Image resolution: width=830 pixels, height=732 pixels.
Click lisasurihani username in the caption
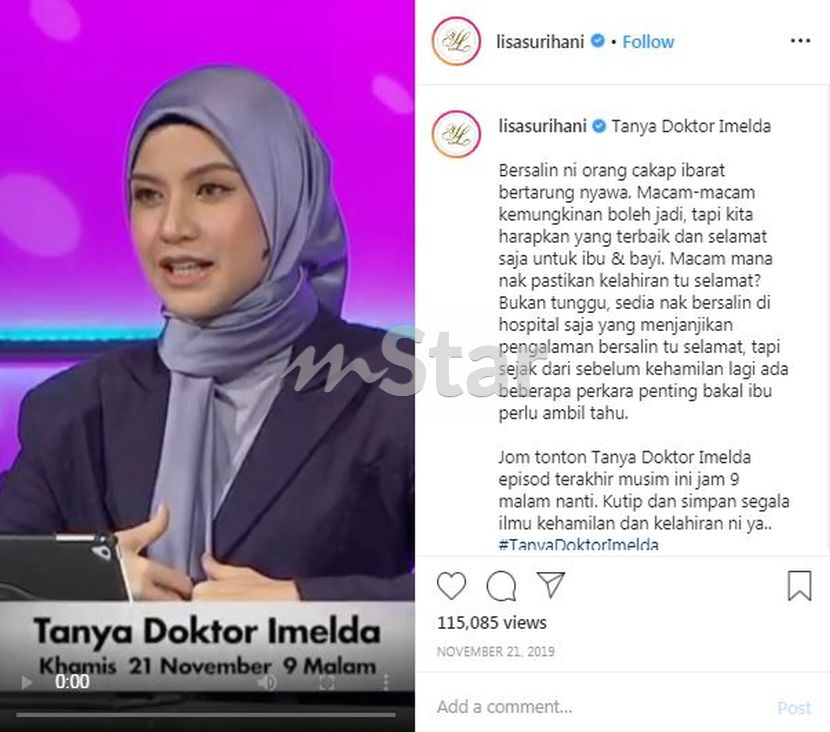pos(543,126)
